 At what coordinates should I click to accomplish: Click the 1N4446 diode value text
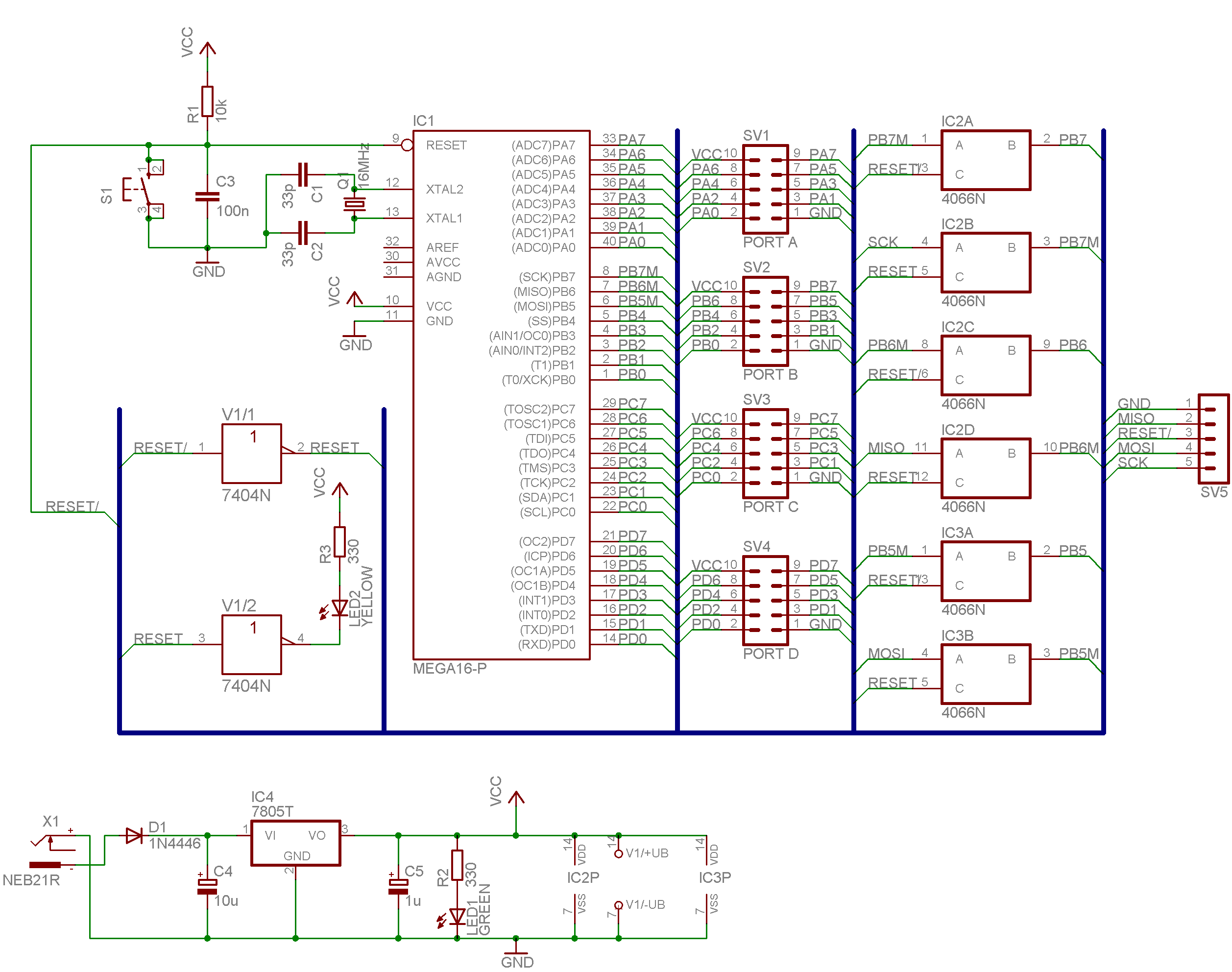coord(174,843)
